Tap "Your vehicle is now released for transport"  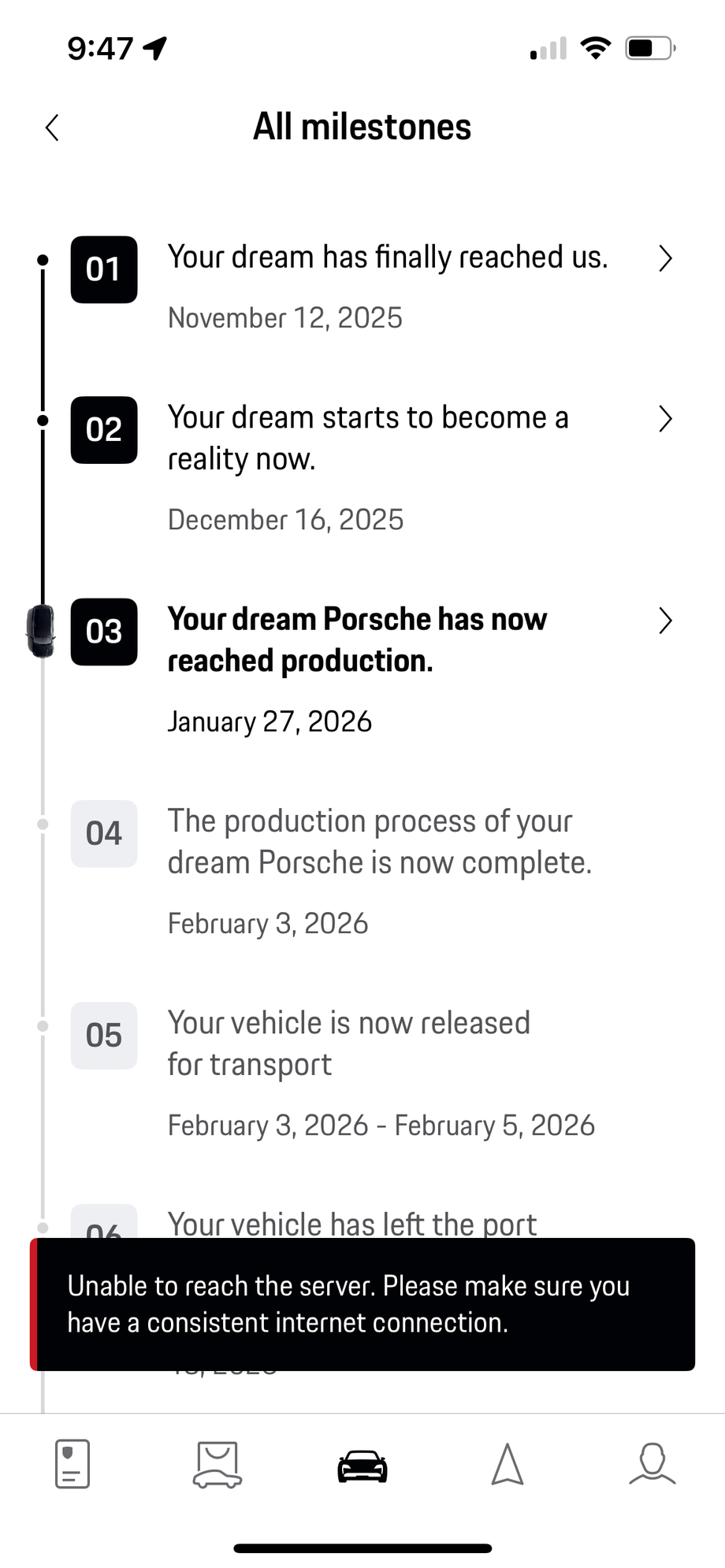[349, 1043]
